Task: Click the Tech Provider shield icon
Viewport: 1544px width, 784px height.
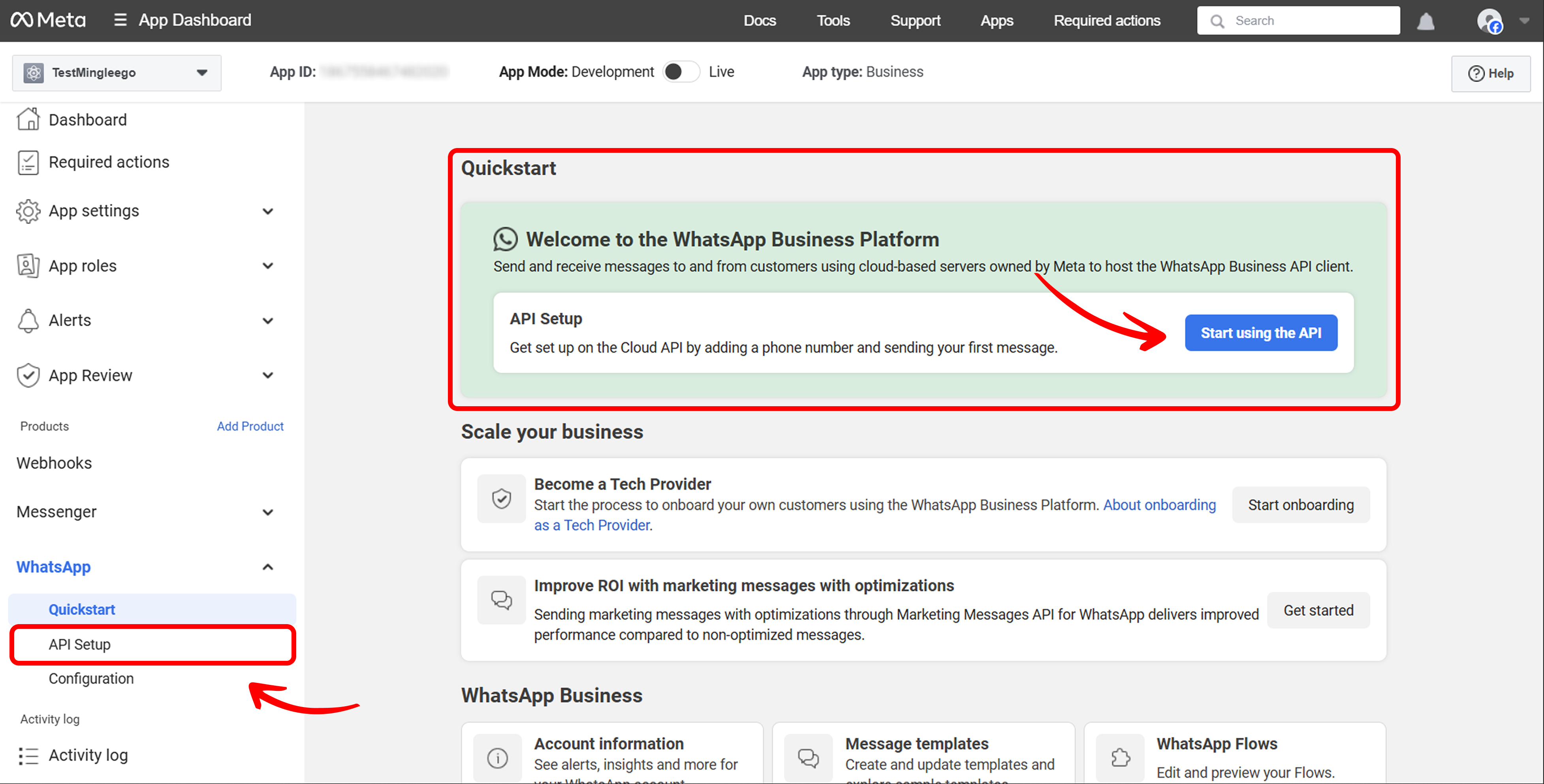Action: pos(502,498)
